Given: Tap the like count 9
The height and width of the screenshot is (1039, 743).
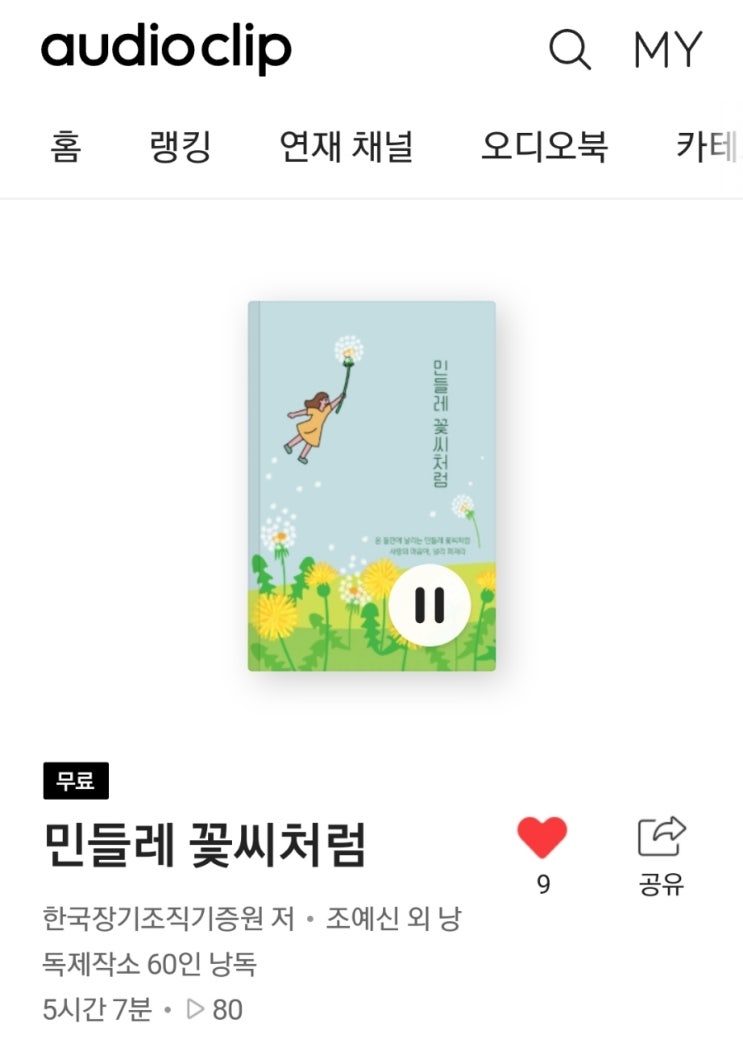Looking at the screenshot, I should click(x=543, y=885).
